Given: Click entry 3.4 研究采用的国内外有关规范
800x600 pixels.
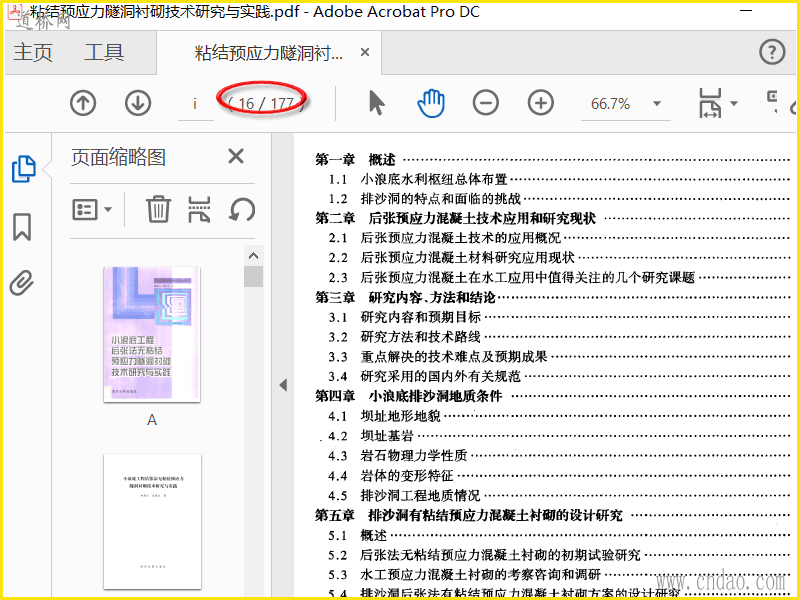Looking at the screenshot, I should (x=424, y=377).
